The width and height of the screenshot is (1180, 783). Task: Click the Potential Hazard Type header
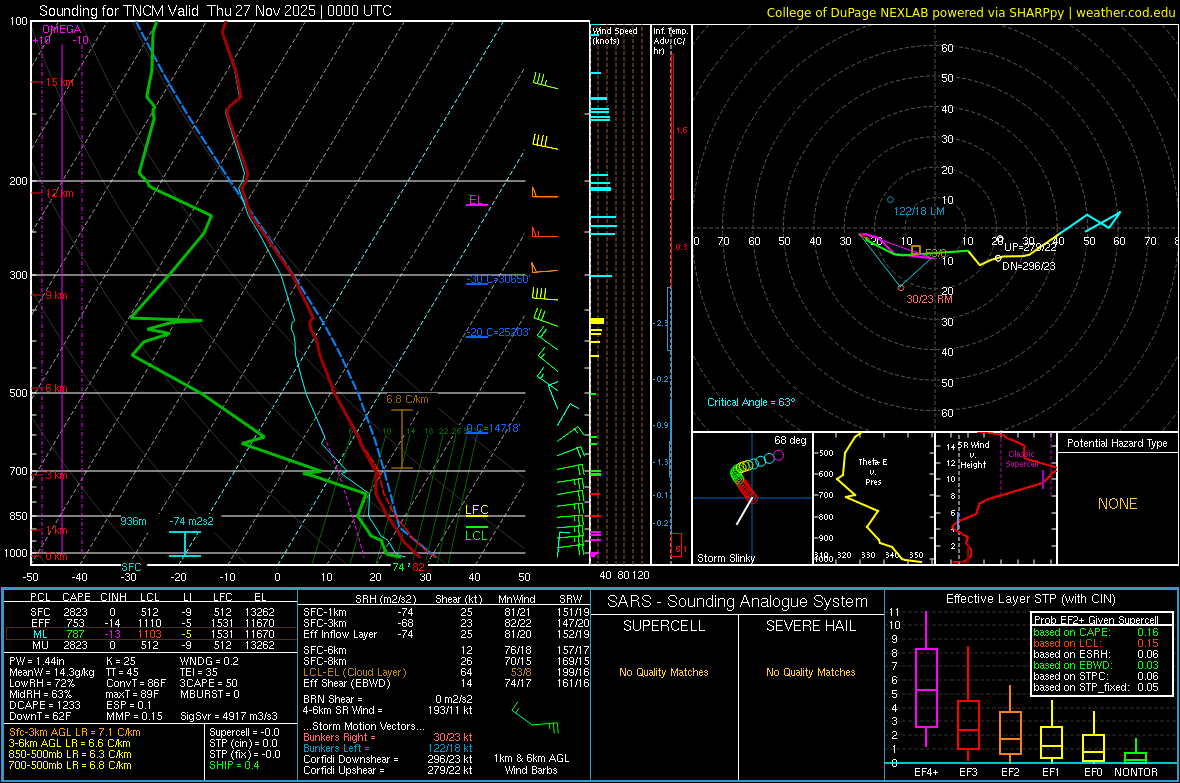pos(1117,443)
